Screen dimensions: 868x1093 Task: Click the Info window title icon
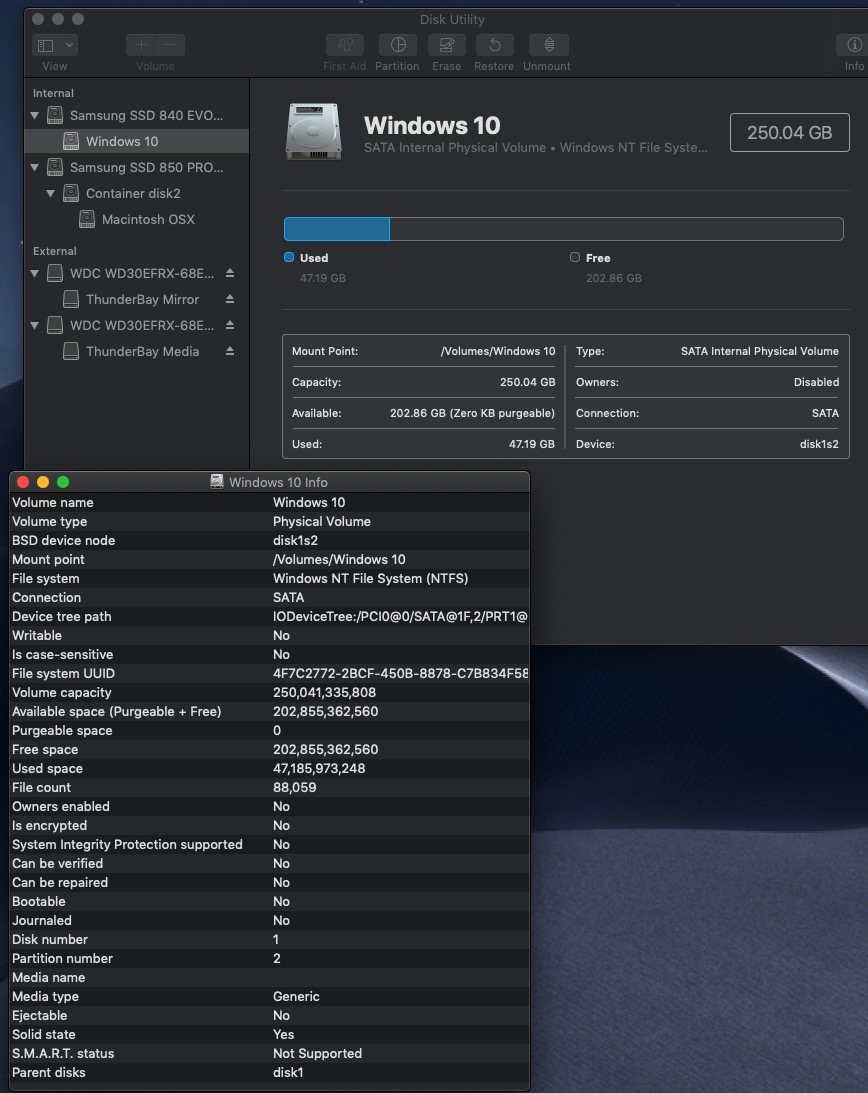click(x=217, y=482)
